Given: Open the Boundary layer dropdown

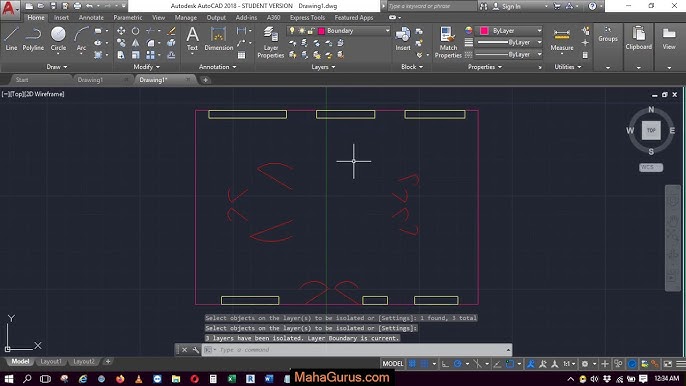Looking at the screenshot, I should click(x=354, y=31).
